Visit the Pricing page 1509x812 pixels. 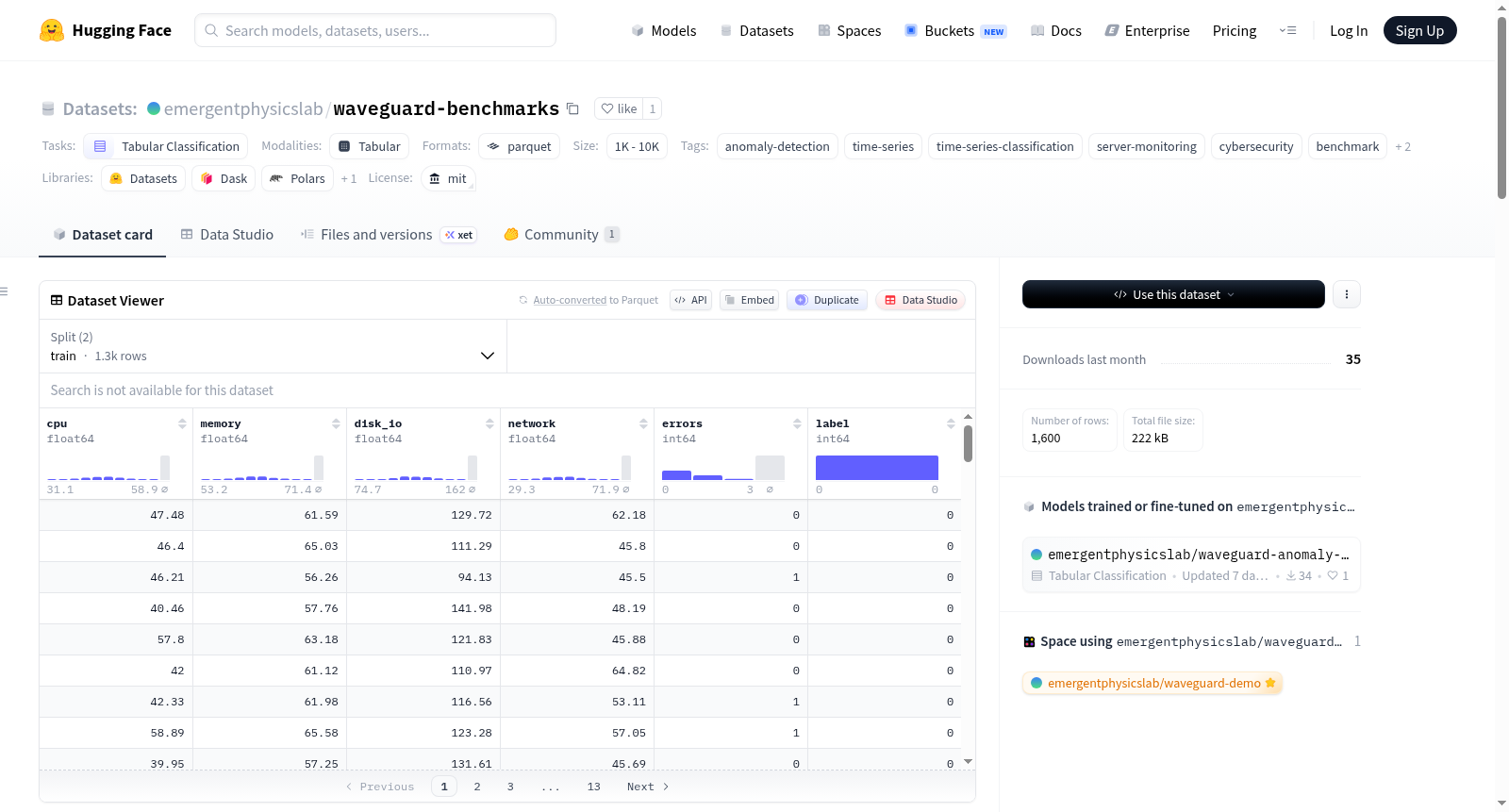[x=1235, y=30]
